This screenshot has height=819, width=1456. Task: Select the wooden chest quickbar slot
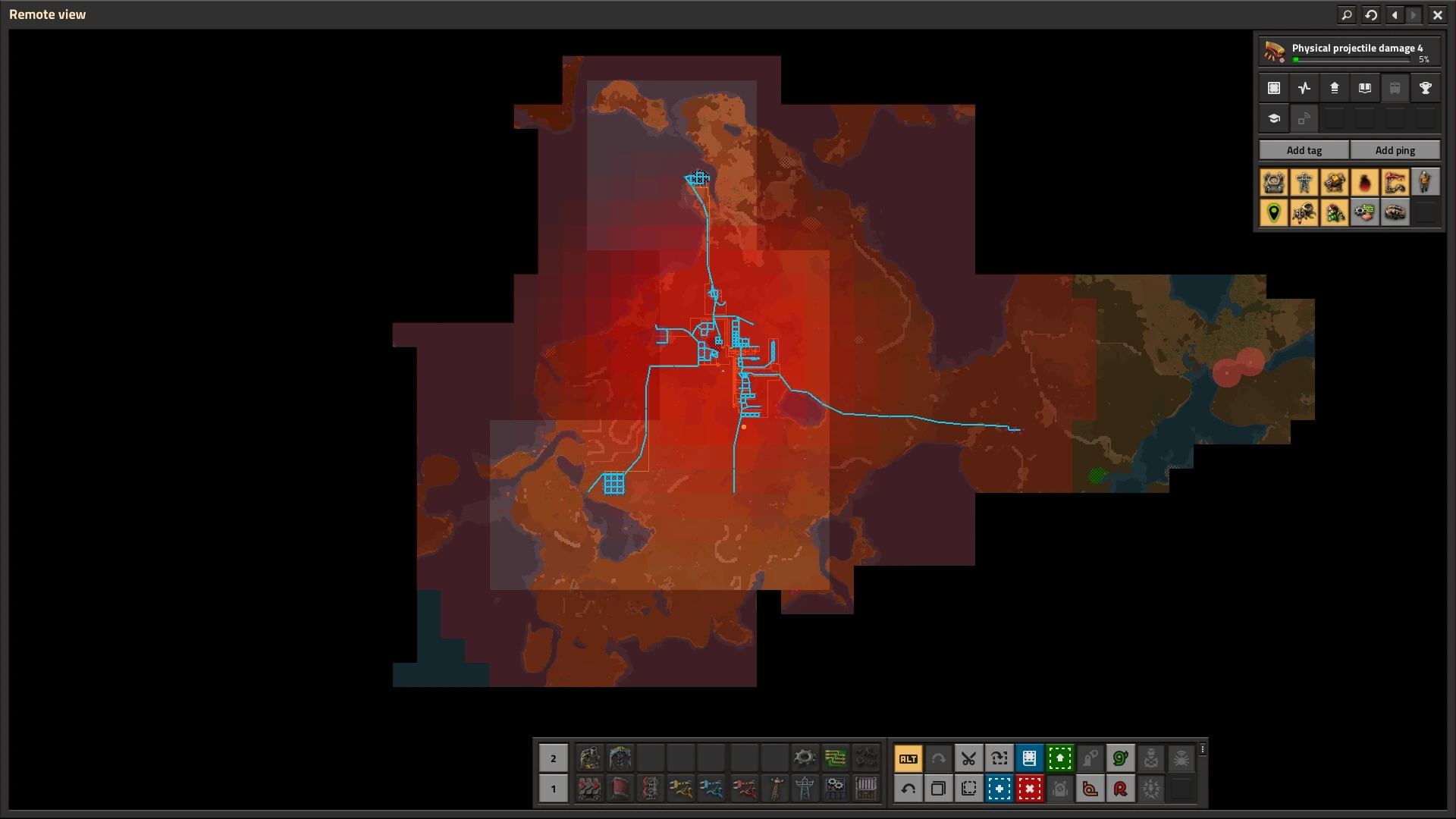(x=865, y=789)
